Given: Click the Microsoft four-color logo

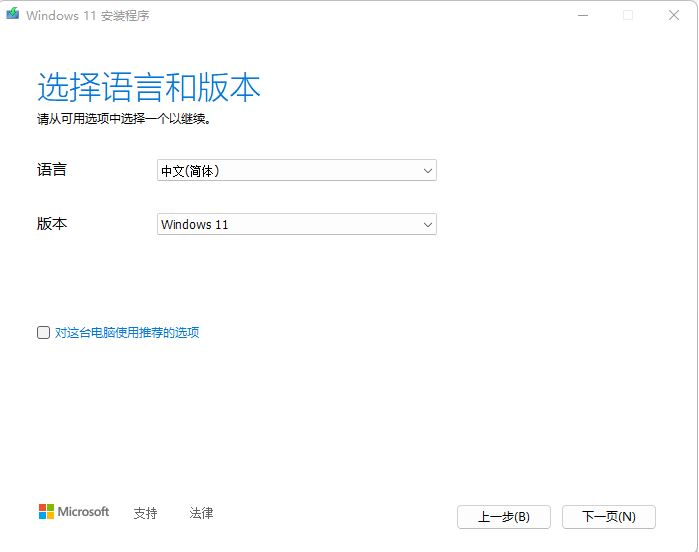Looking at the screenshot, I should point(46,511).
